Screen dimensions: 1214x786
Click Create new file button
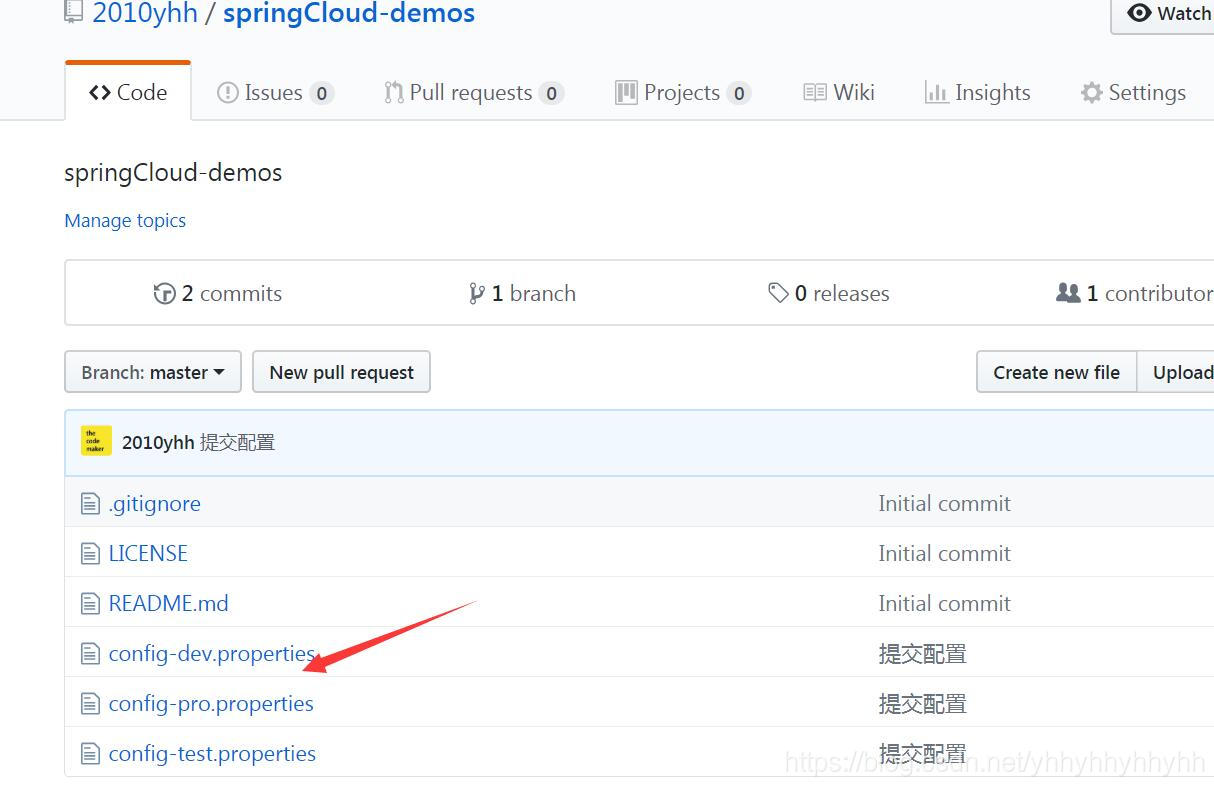pos(1056,372)
